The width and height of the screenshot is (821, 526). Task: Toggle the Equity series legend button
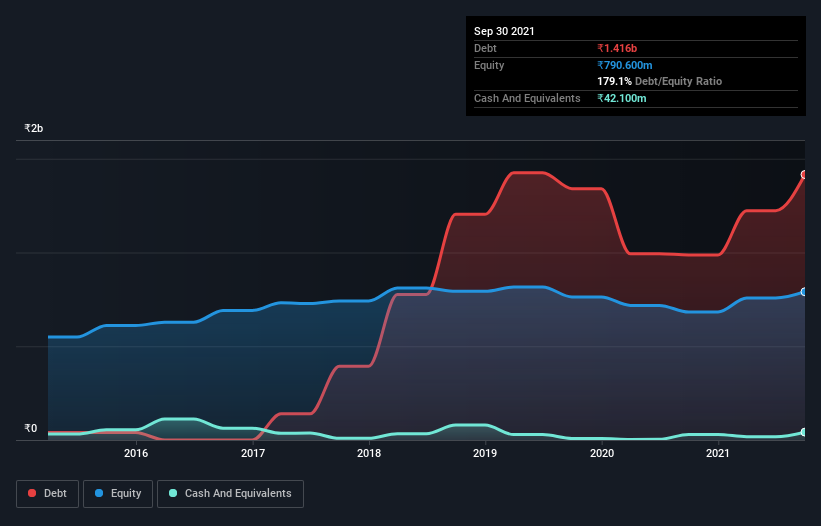118,494
